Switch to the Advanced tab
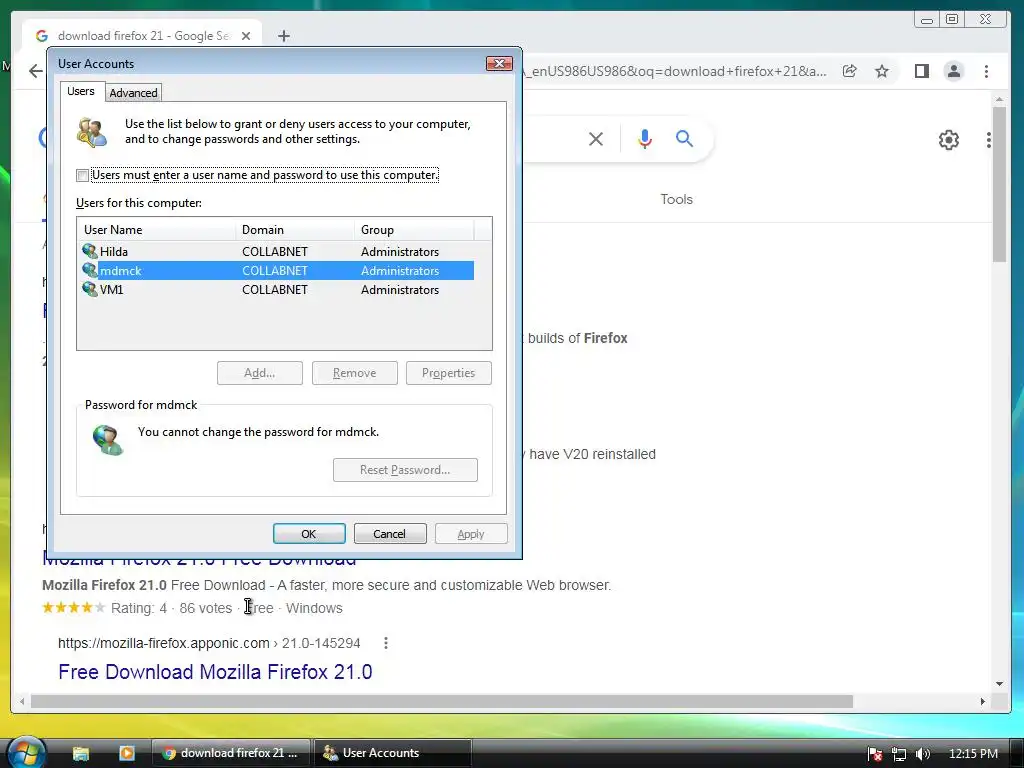Image resolution: width=1024 pixels, height=768 pixels. click(x=133, y=93)
